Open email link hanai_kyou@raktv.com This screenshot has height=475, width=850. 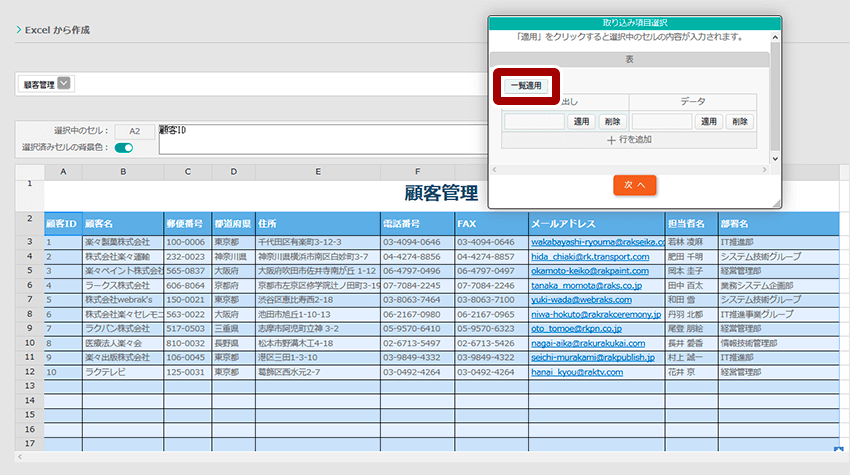tap(577, 372)
